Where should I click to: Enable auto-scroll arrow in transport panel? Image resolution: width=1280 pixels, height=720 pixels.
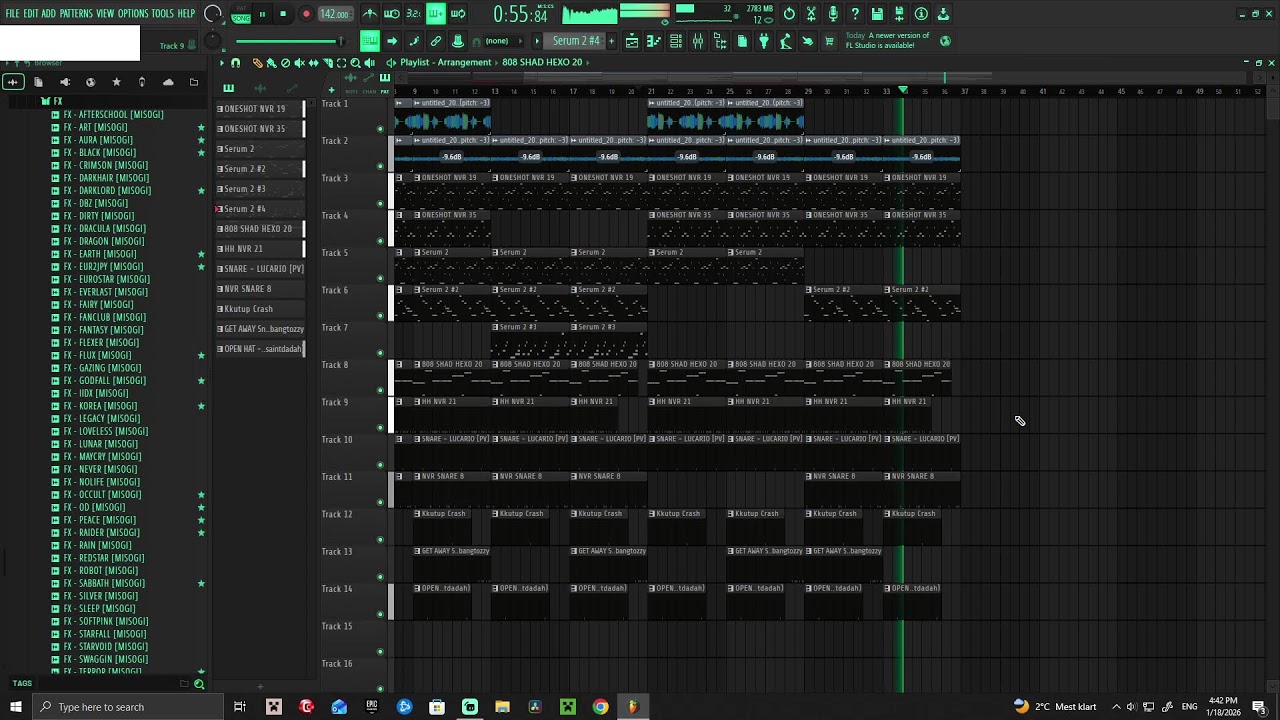(392, 41)
